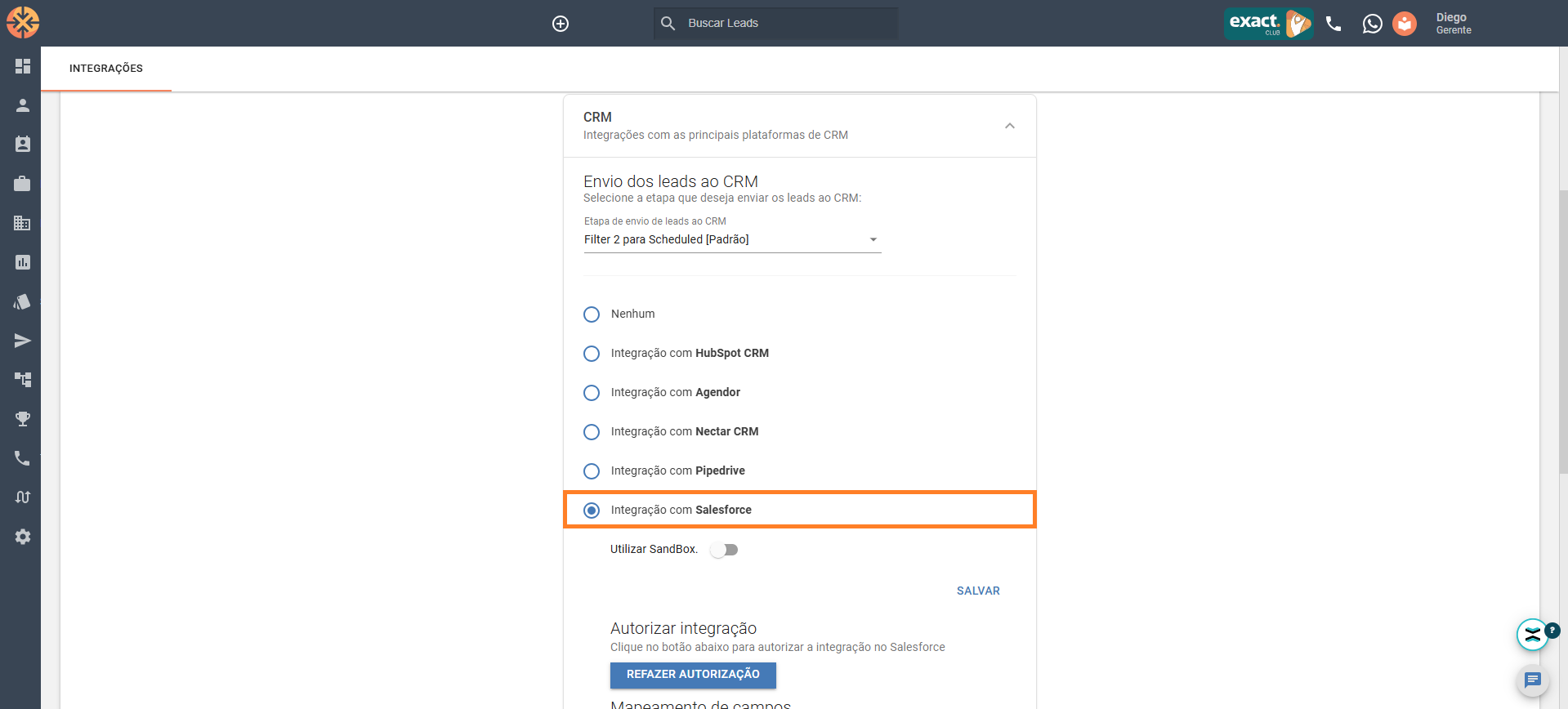Select Integração com Salesforce radio
Screen dimensions: 1568x709
[x=592, y=511]
